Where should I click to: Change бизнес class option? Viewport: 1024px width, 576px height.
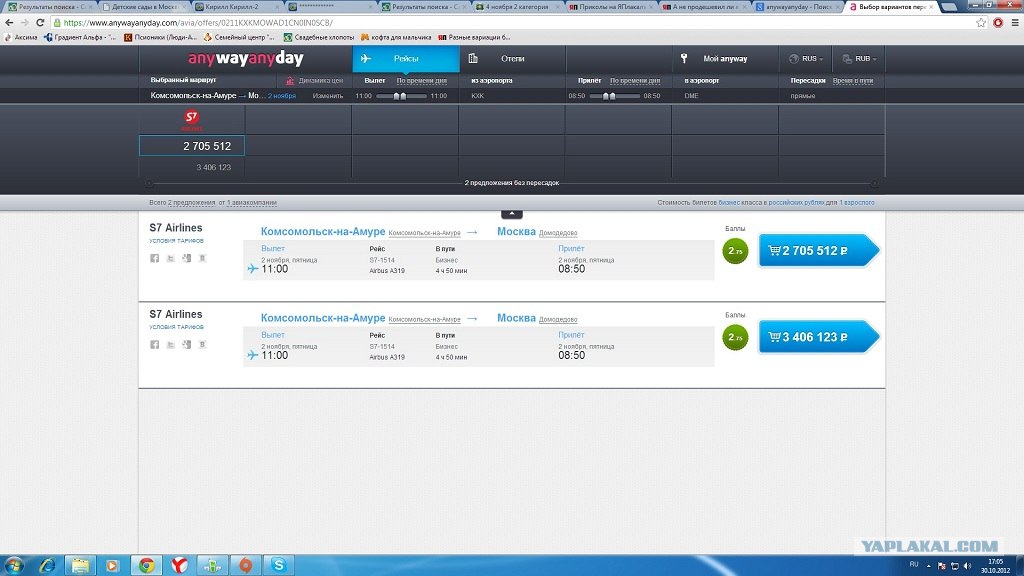[729, 202]
